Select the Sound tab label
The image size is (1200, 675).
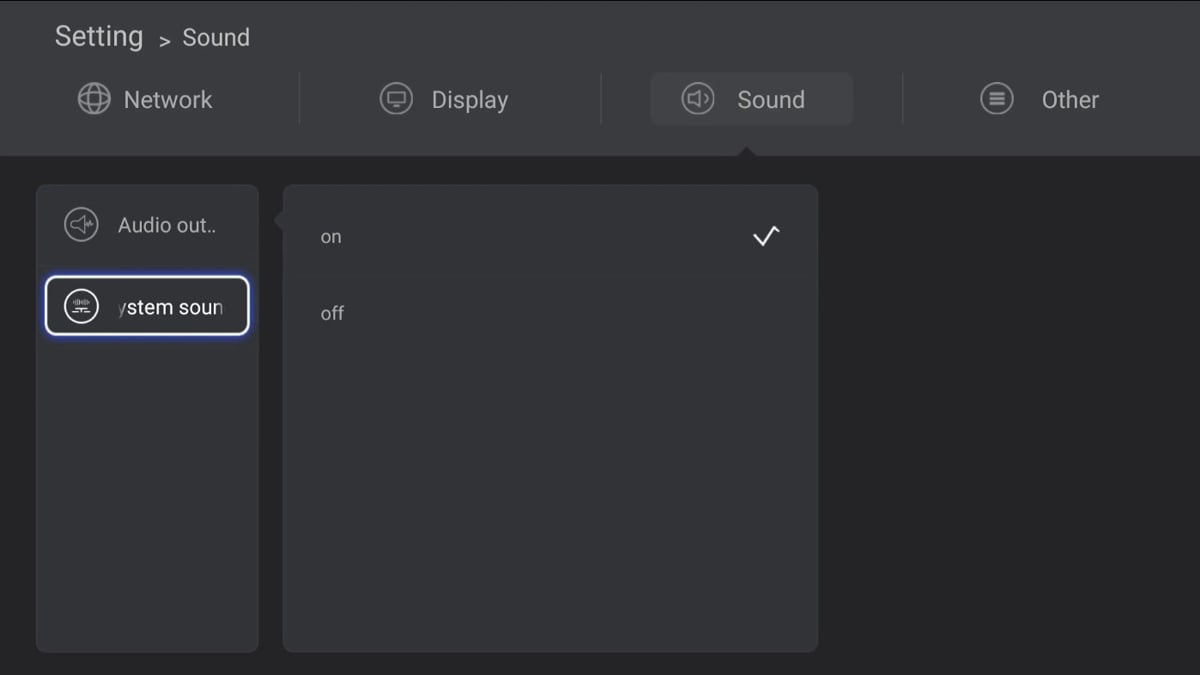pyautogui.click(x=771, y=100)
